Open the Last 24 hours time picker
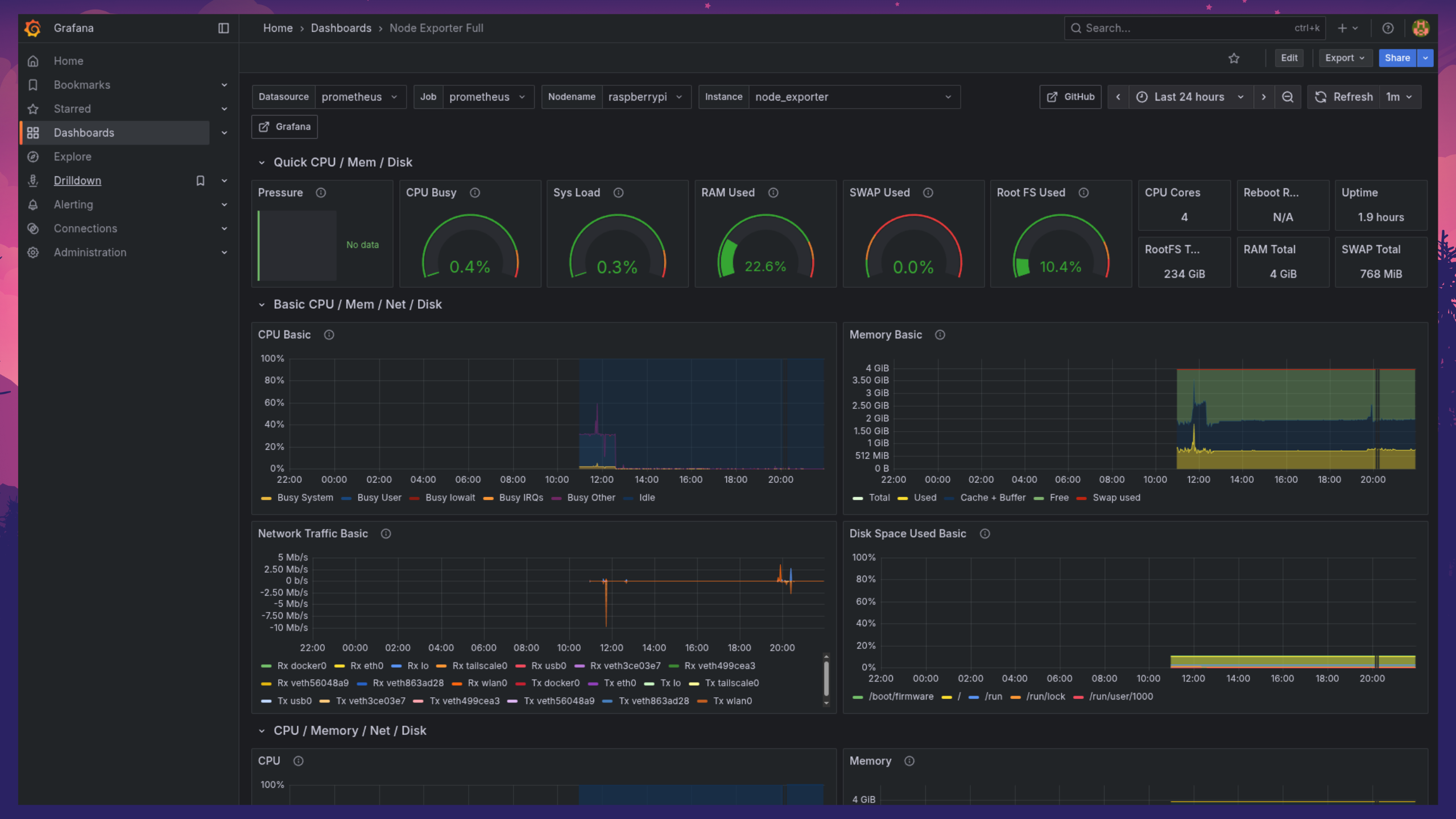This screenshot has width=1456, height=819. (1190, 97)
